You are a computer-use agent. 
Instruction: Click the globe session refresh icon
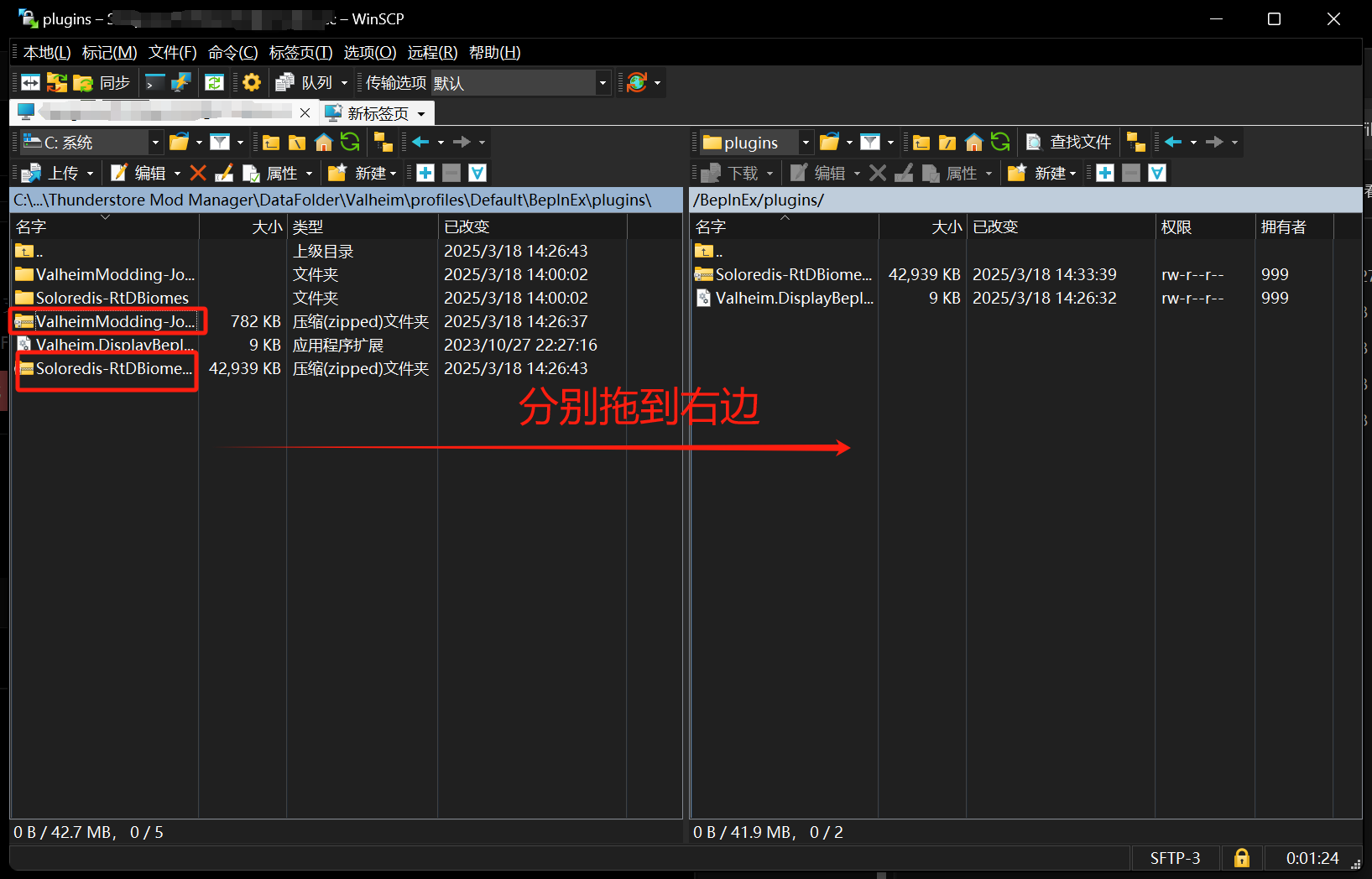[637, 82]
